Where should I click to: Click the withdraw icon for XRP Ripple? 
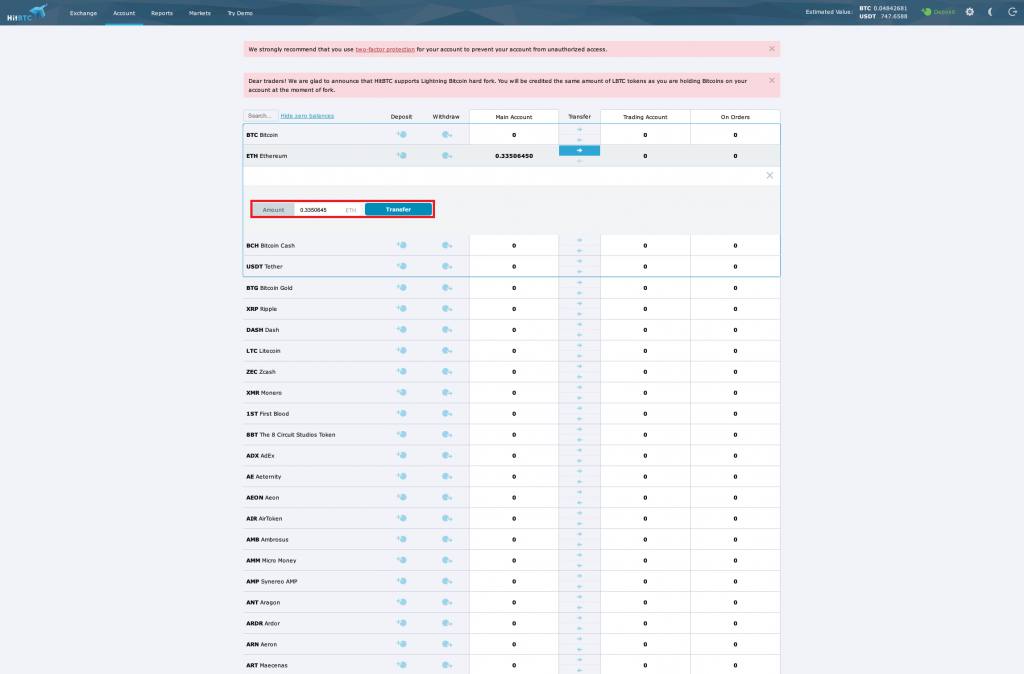447,308
